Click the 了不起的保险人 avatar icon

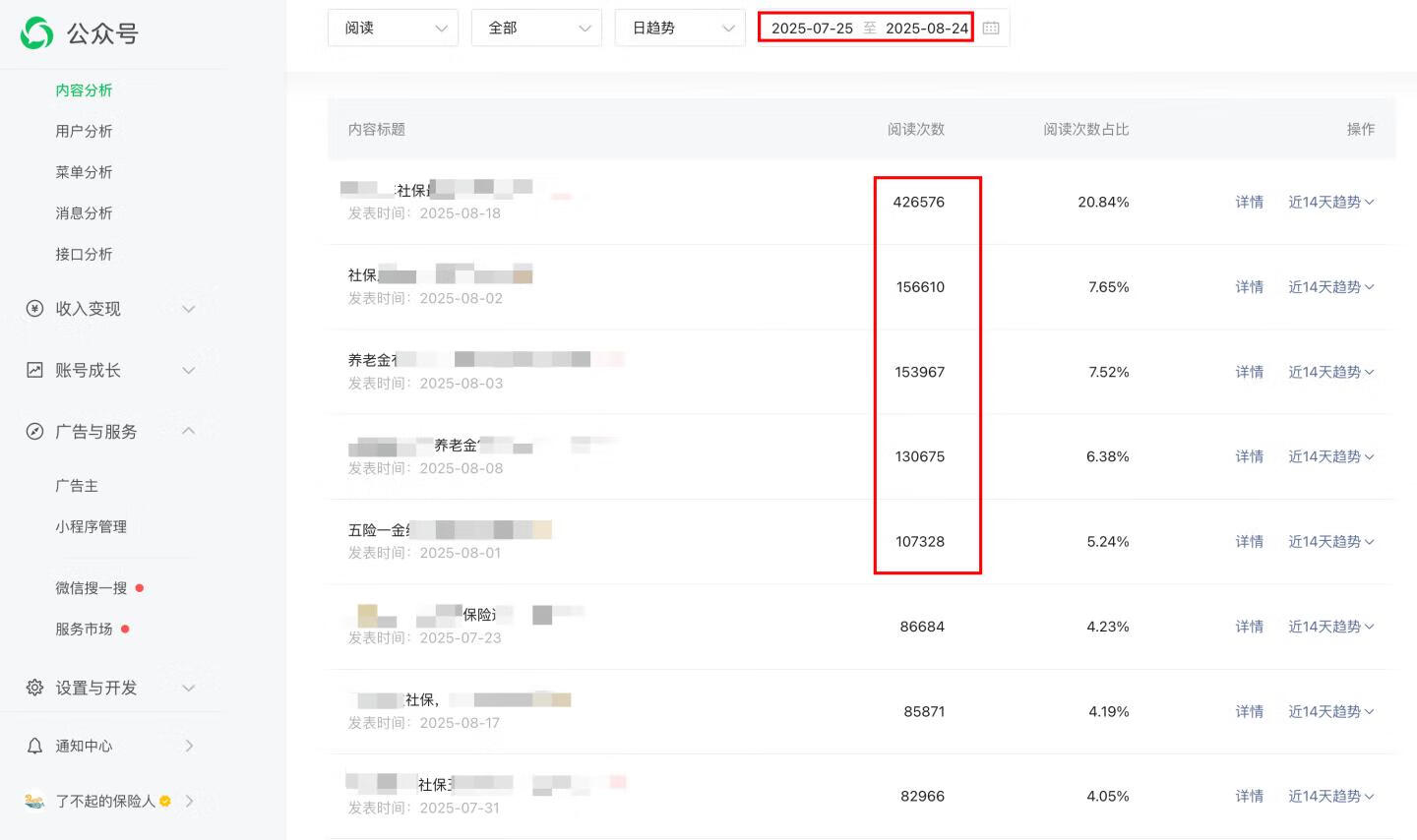(x=35, y=801)
